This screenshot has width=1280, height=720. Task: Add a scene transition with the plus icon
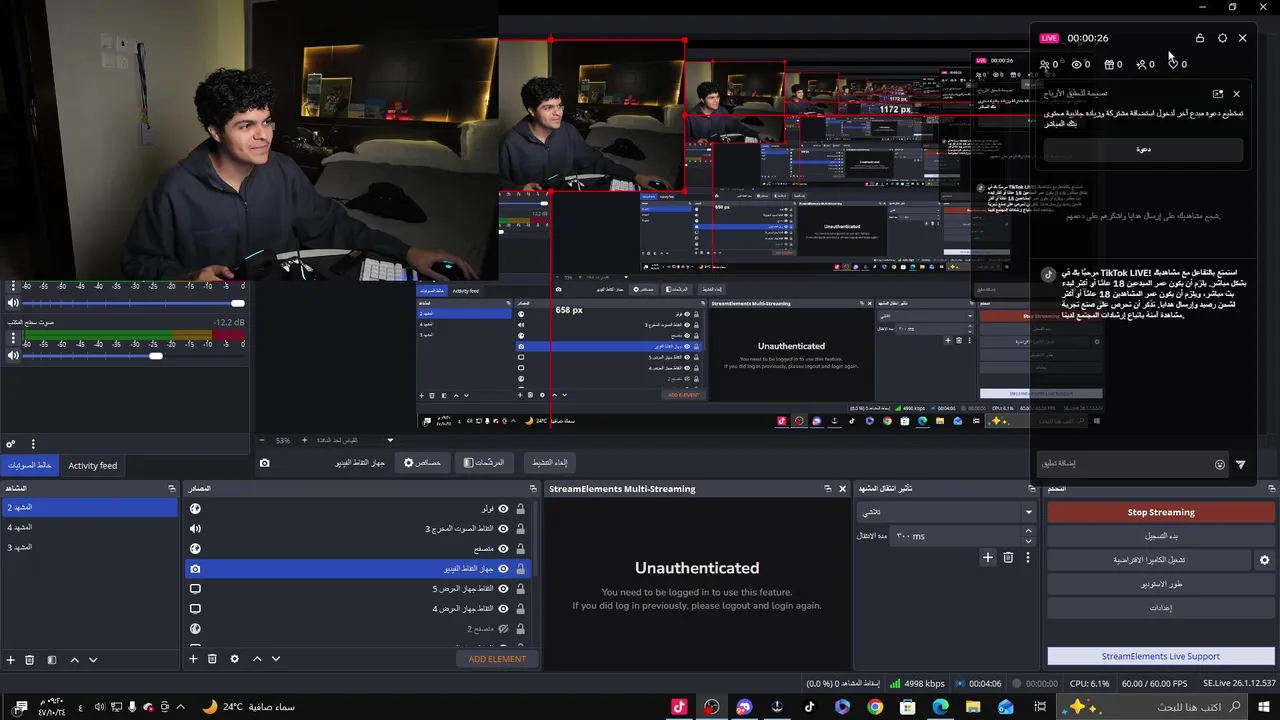(988, 557)
